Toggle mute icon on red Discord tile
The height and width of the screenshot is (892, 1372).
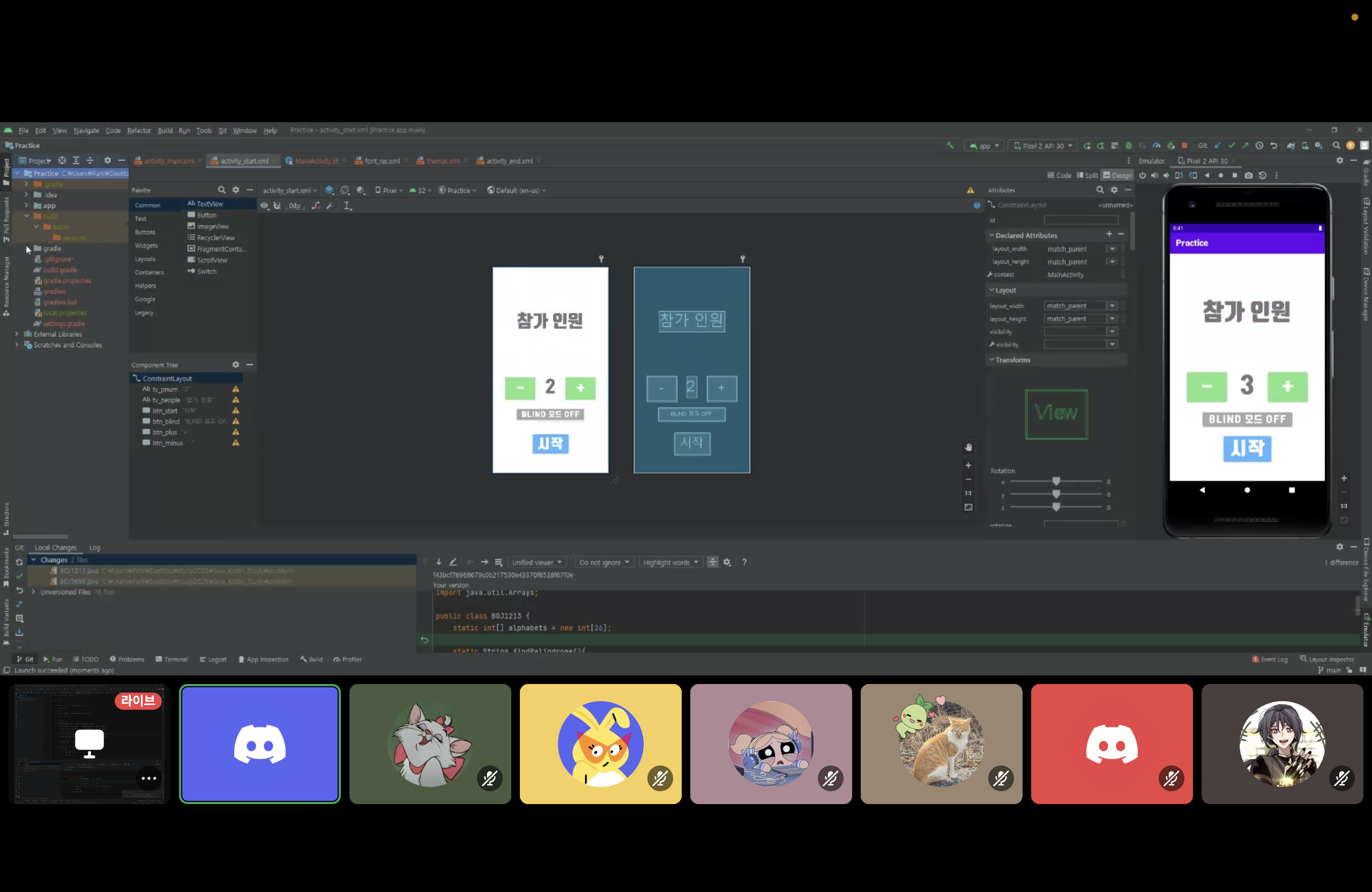1172,779
